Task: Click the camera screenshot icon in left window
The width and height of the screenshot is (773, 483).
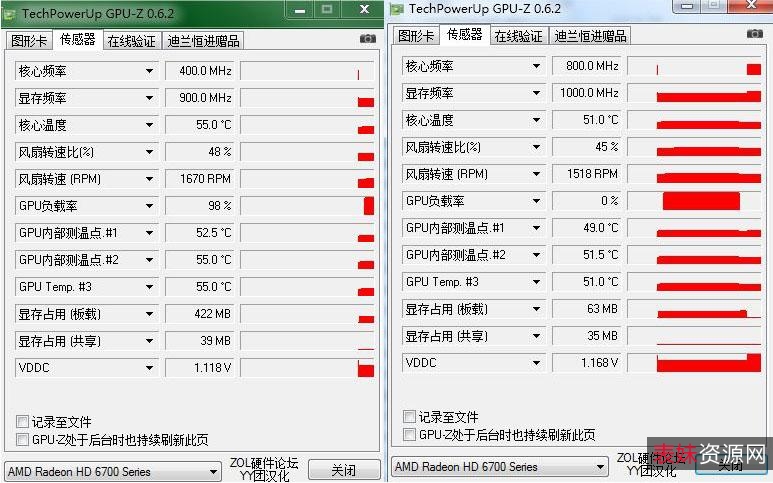Action: click(368, 38)
